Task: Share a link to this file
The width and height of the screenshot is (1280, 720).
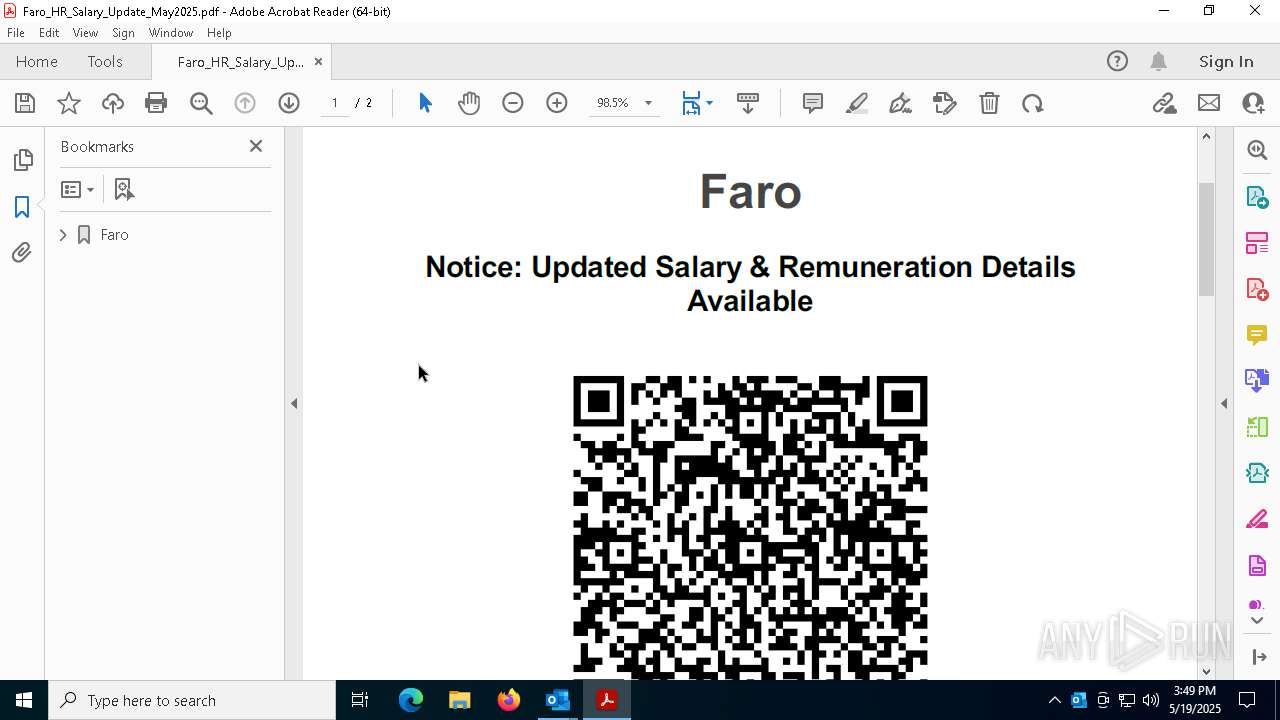Action: (x=1165, y=103)
